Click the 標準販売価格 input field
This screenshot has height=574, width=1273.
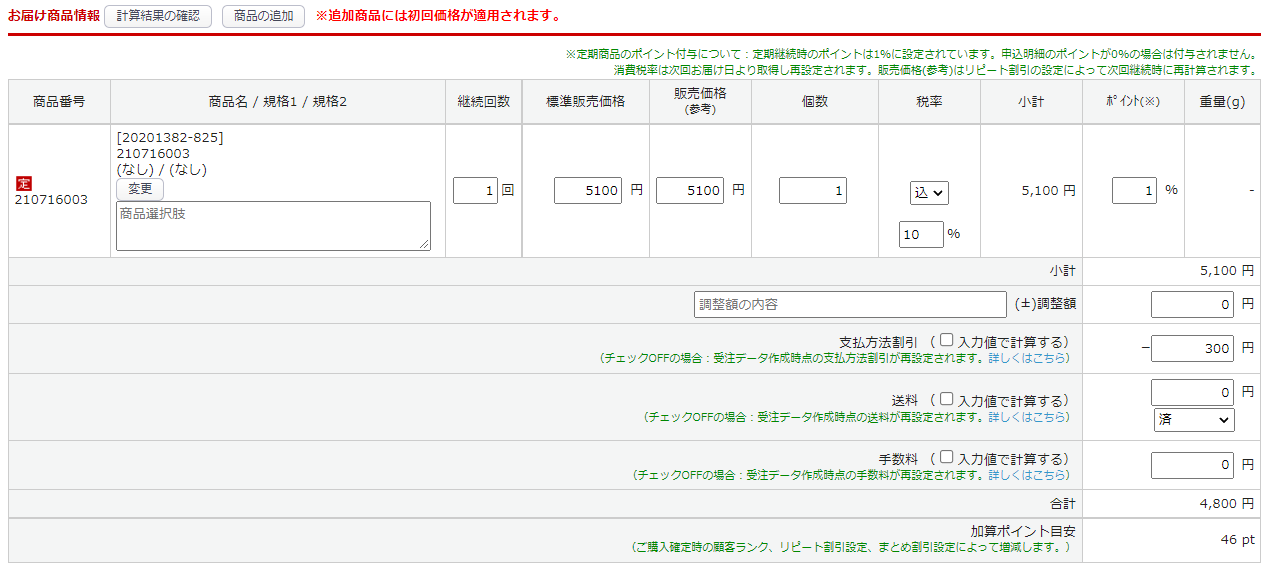coord(588,190)
